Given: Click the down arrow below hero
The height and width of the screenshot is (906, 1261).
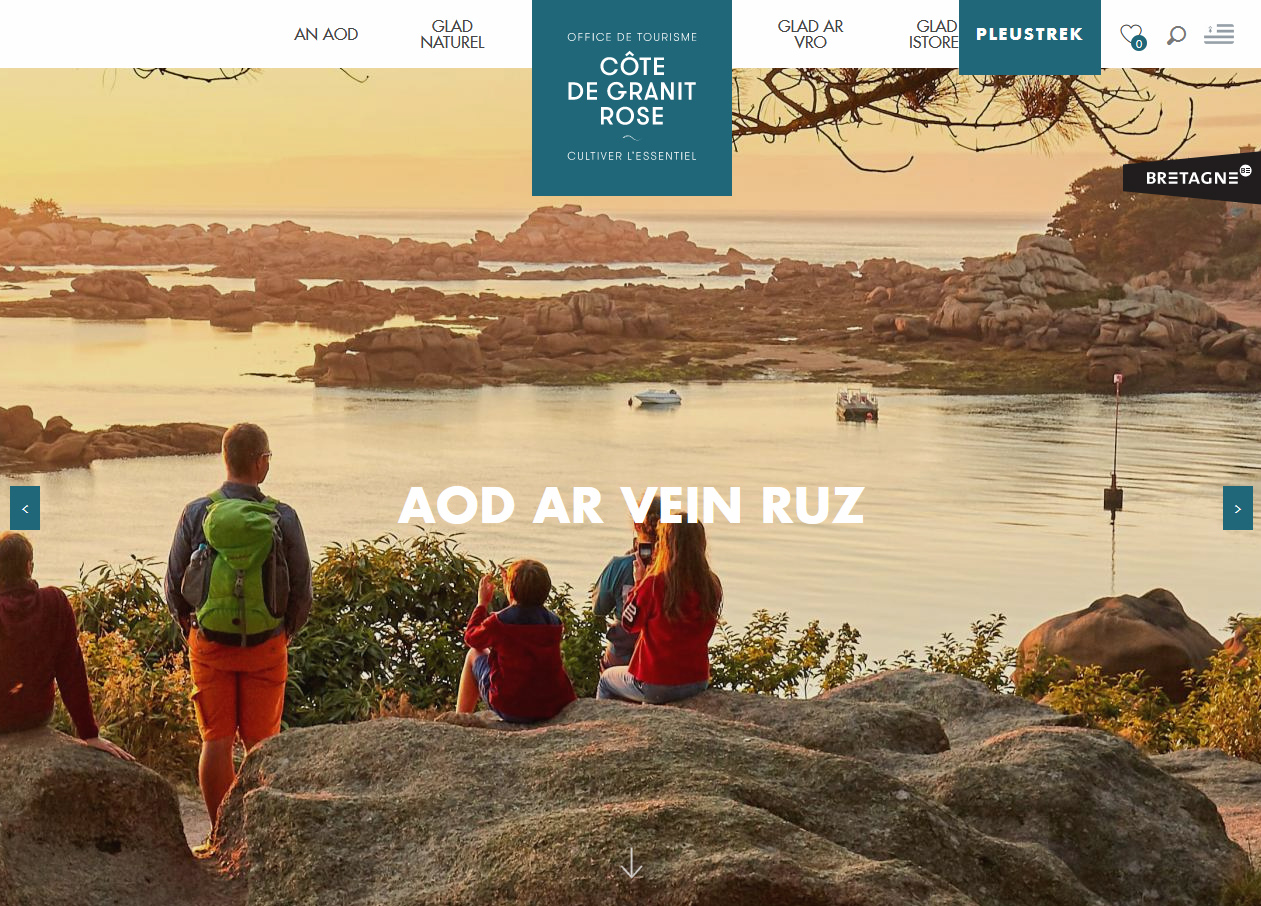Looking at the screenshot, I should [x=631, y=864].
